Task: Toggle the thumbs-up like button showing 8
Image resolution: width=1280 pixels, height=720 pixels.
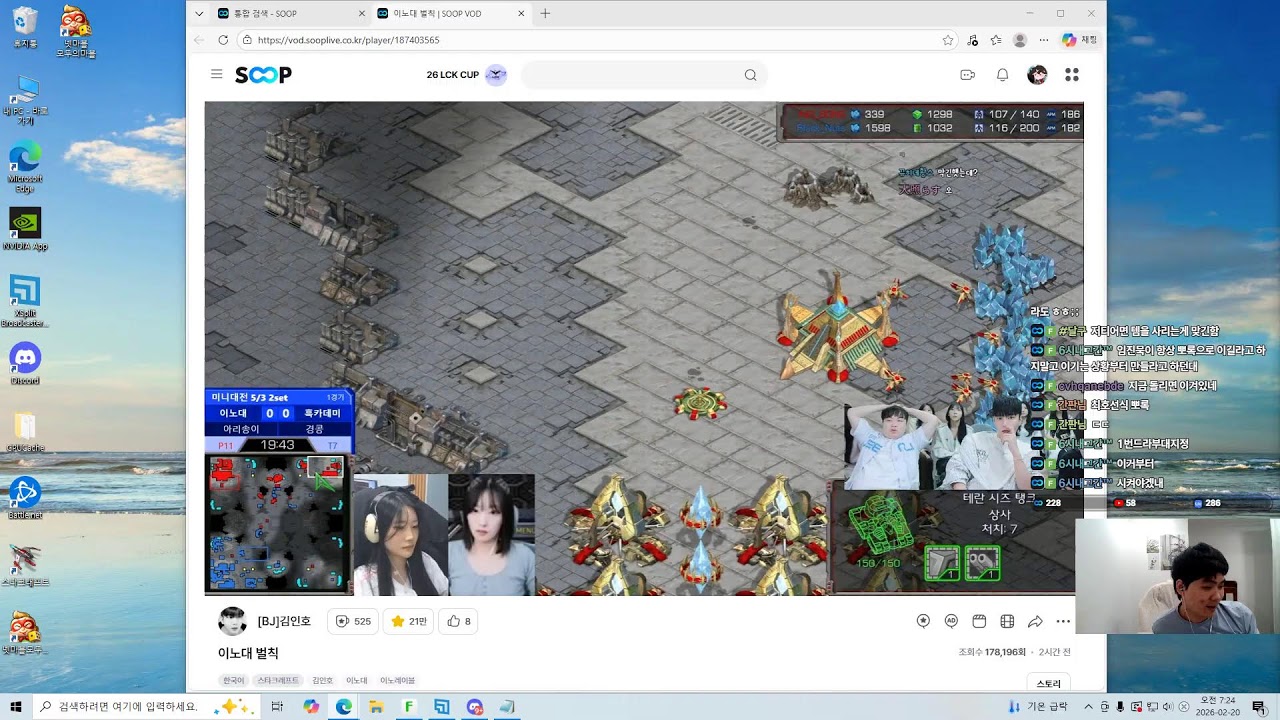Action: click(459, 621)
